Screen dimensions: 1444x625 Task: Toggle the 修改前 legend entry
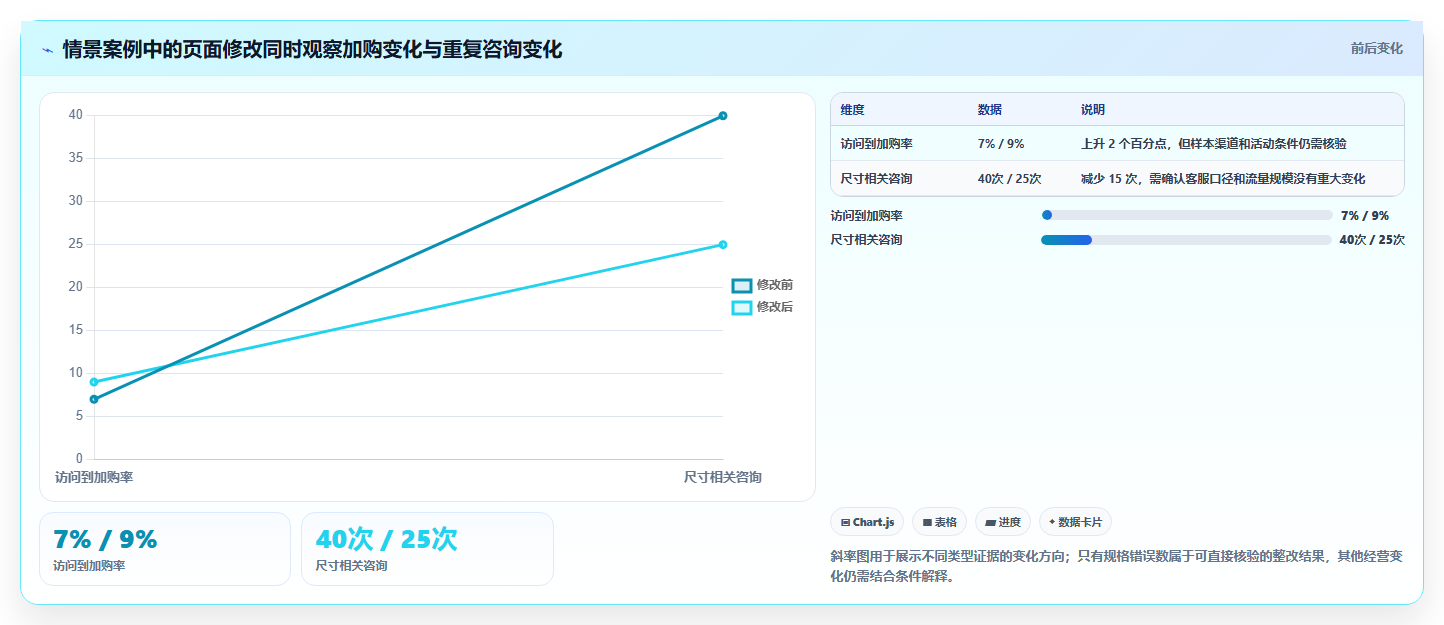click(x=762, y=285)
